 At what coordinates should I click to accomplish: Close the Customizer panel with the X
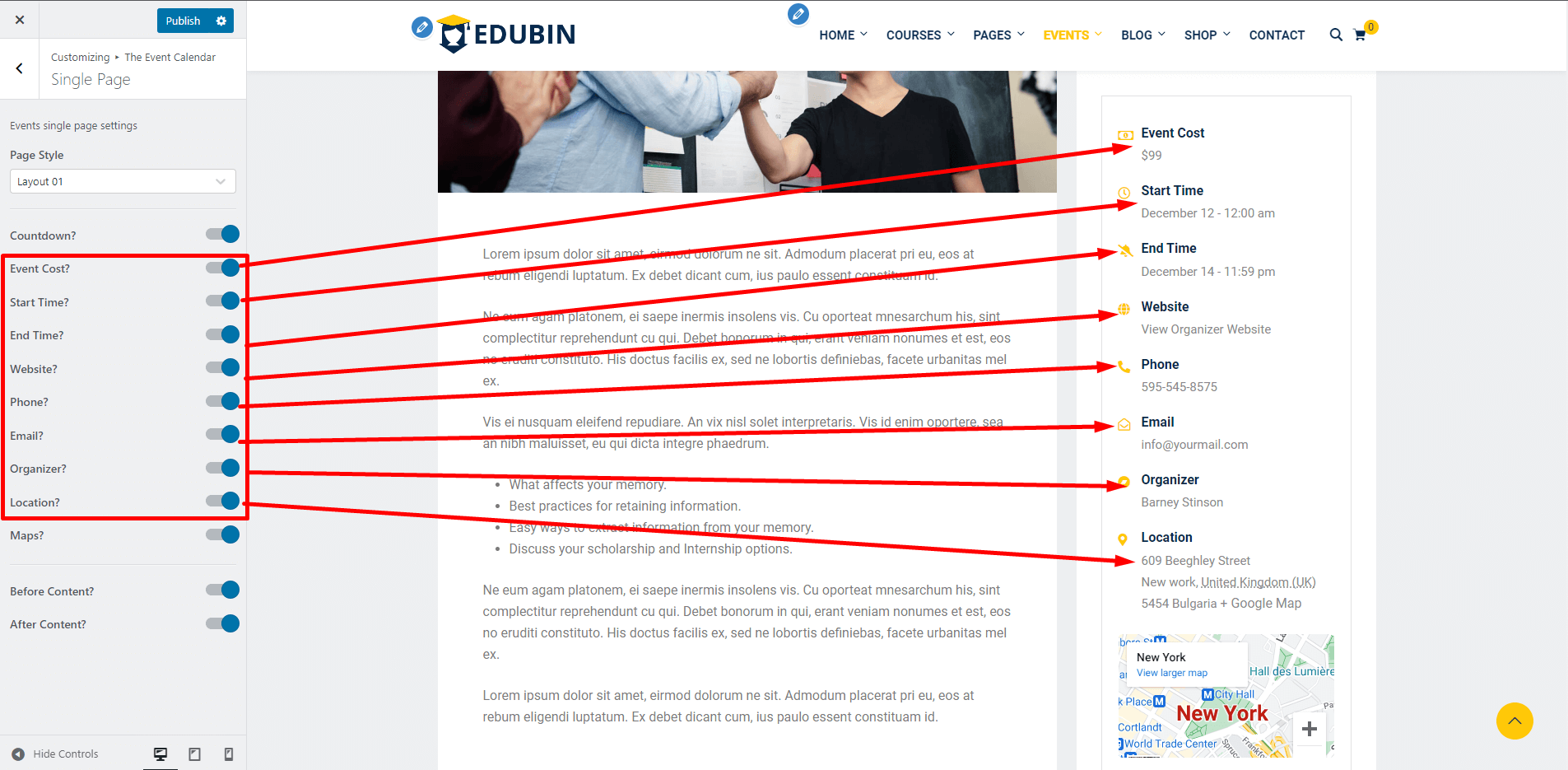pos(20,20)
